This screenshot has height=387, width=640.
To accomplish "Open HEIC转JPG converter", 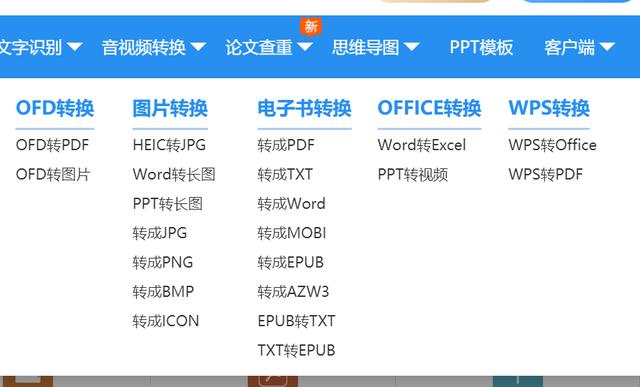I will click(x=169, y=145).
